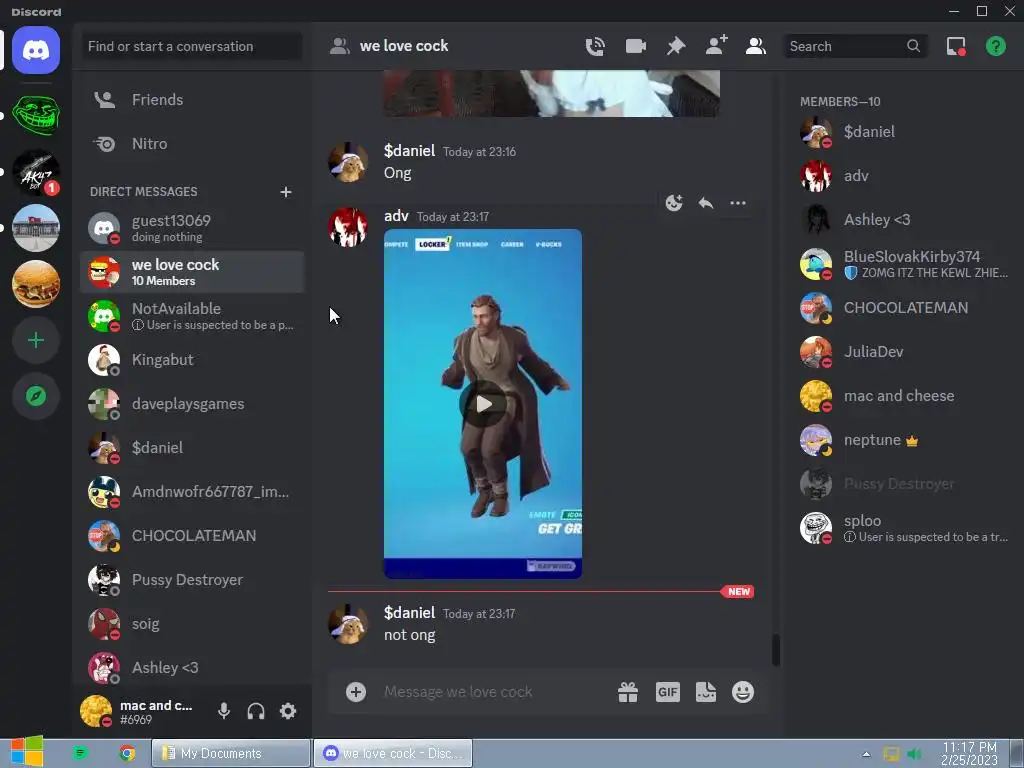Select $daniel in members list
This screenshot has width=1024, height=768.
(904, 132)
